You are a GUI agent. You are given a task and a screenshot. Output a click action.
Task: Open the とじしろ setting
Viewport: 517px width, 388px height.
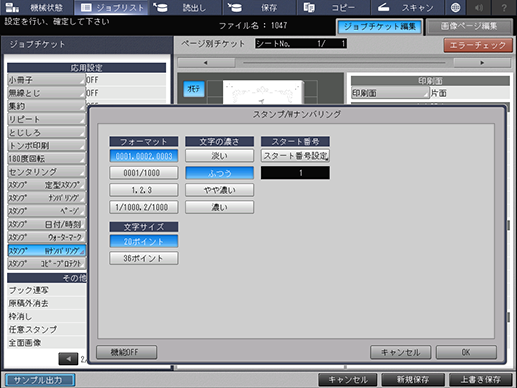[46, 132]
